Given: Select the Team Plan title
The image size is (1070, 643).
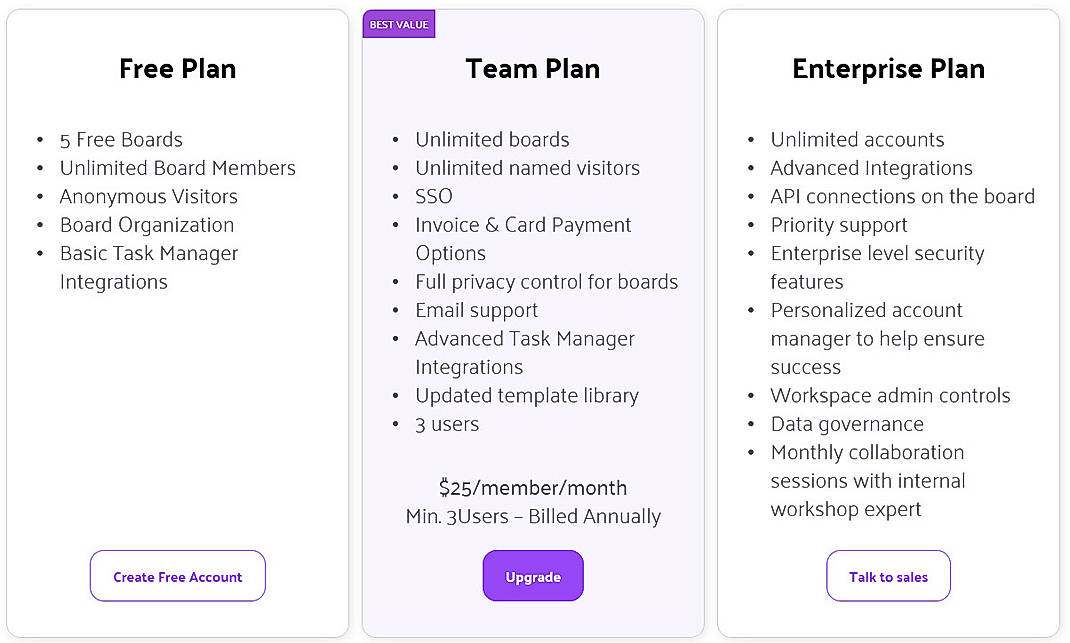Looking at the screenshot, I should pos(533,69).
